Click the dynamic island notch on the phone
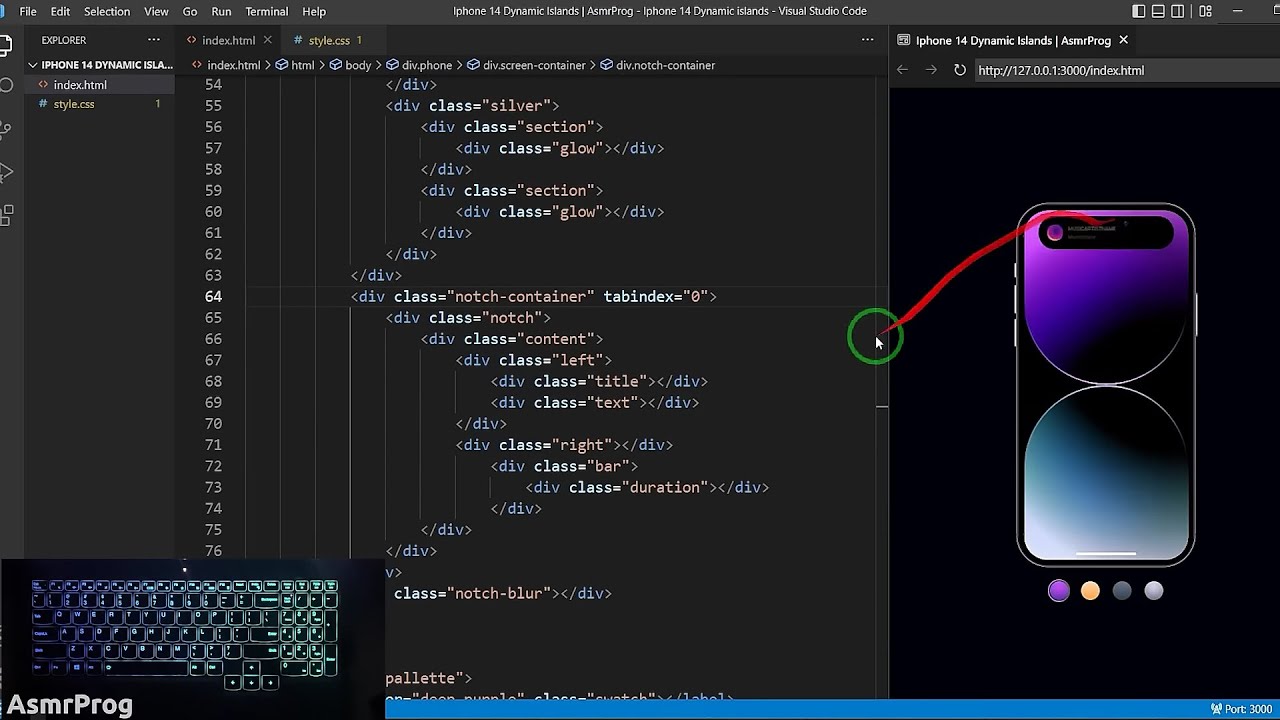Viewport: 1280px width, 720px height. click(1106, 233)
